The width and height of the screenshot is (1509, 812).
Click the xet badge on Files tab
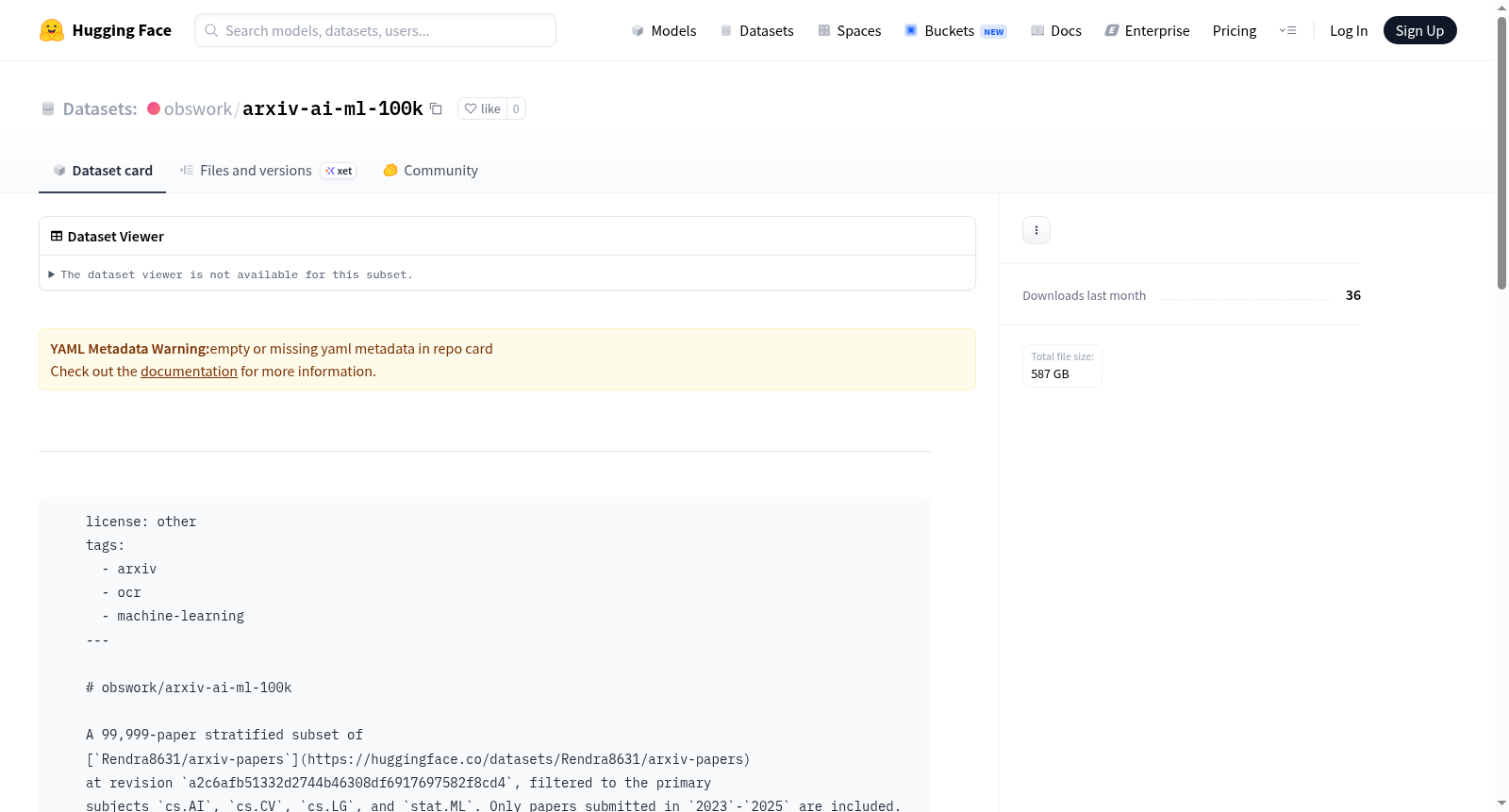[x=339, y=171]
